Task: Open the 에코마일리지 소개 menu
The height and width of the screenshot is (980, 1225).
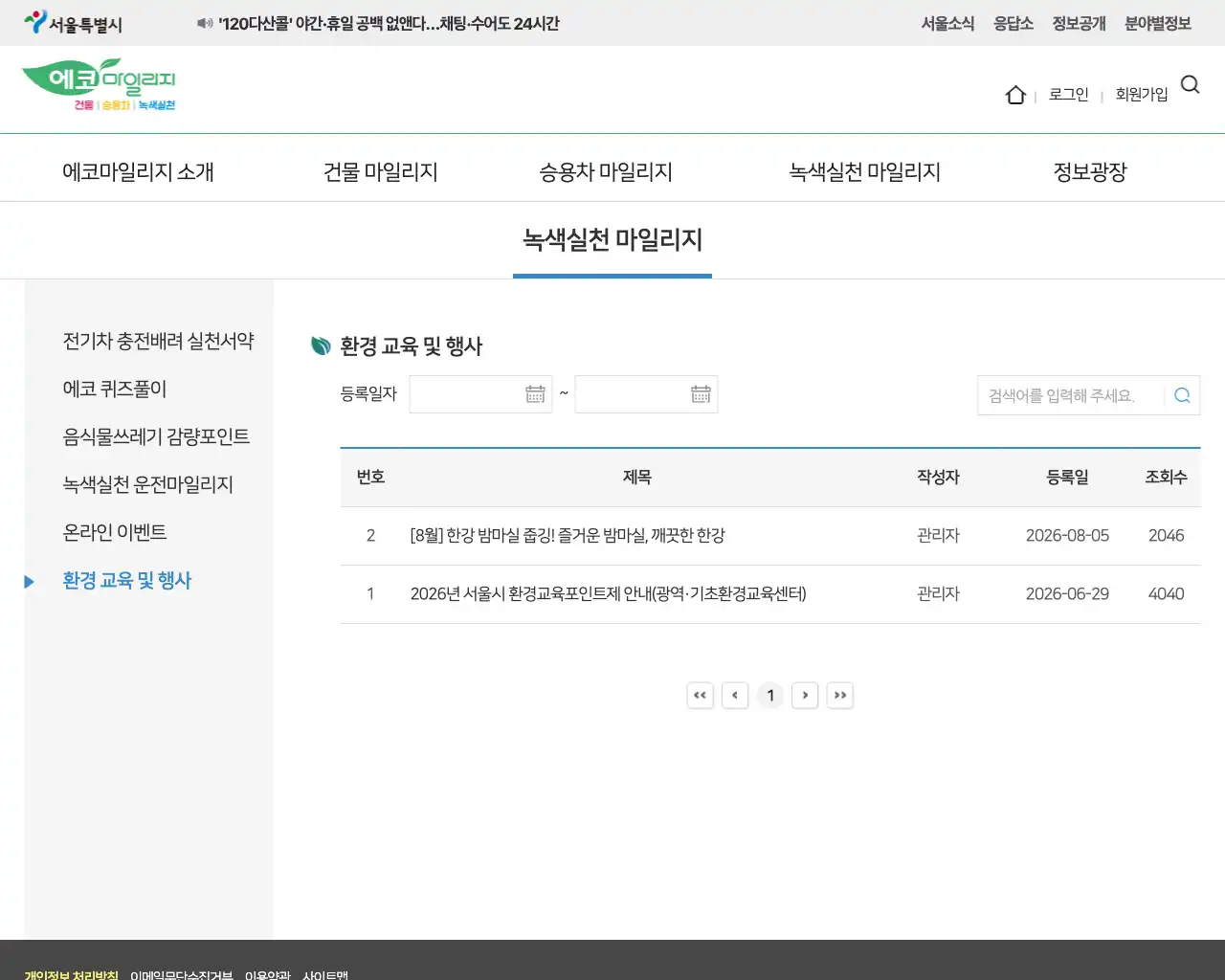Action: tap(138, 172)
